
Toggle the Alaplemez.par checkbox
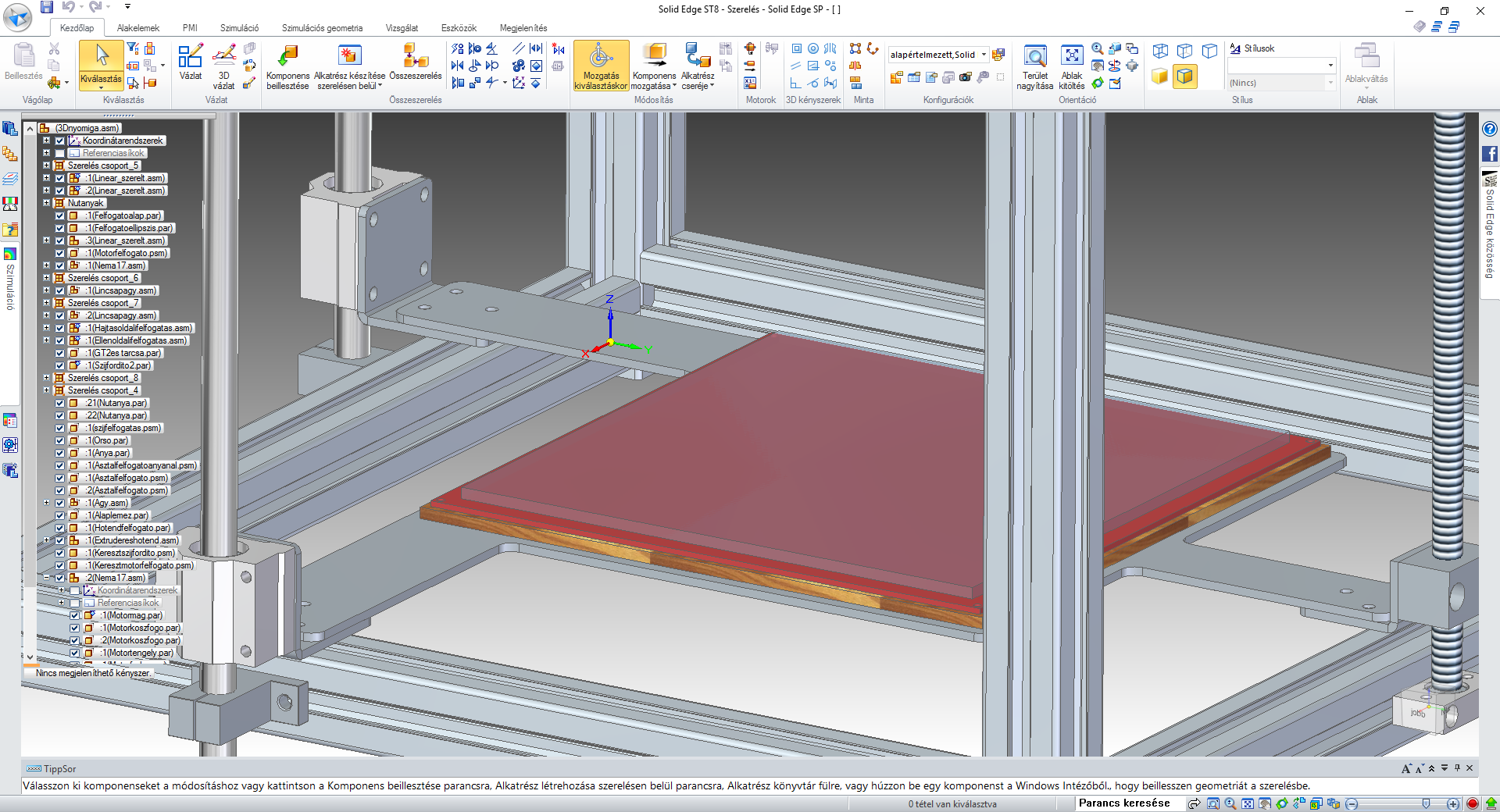tap(60, 516)
